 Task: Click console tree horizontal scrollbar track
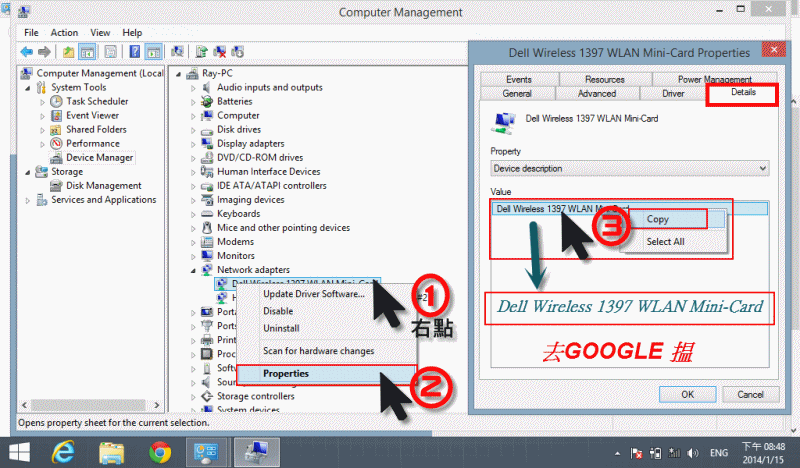(89, 405)
